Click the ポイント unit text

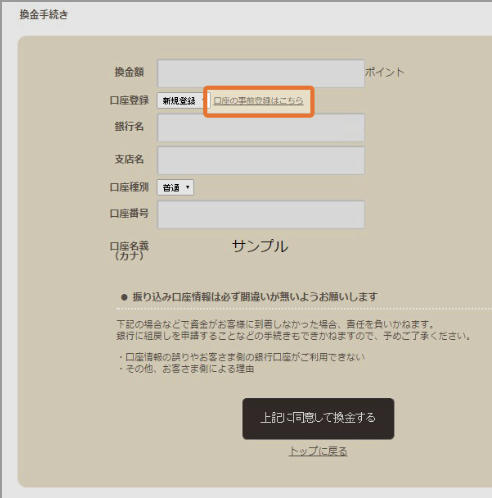pyautogui.click(x=385, y=72)
